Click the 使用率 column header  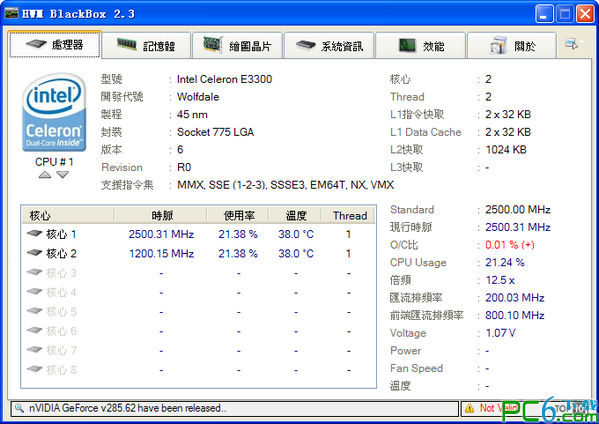tap(238, 215)
